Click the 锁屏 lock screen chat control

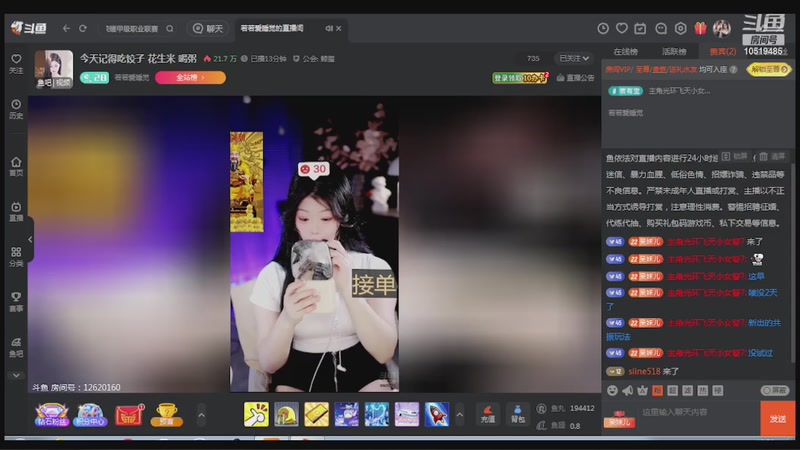coord(735,156)
